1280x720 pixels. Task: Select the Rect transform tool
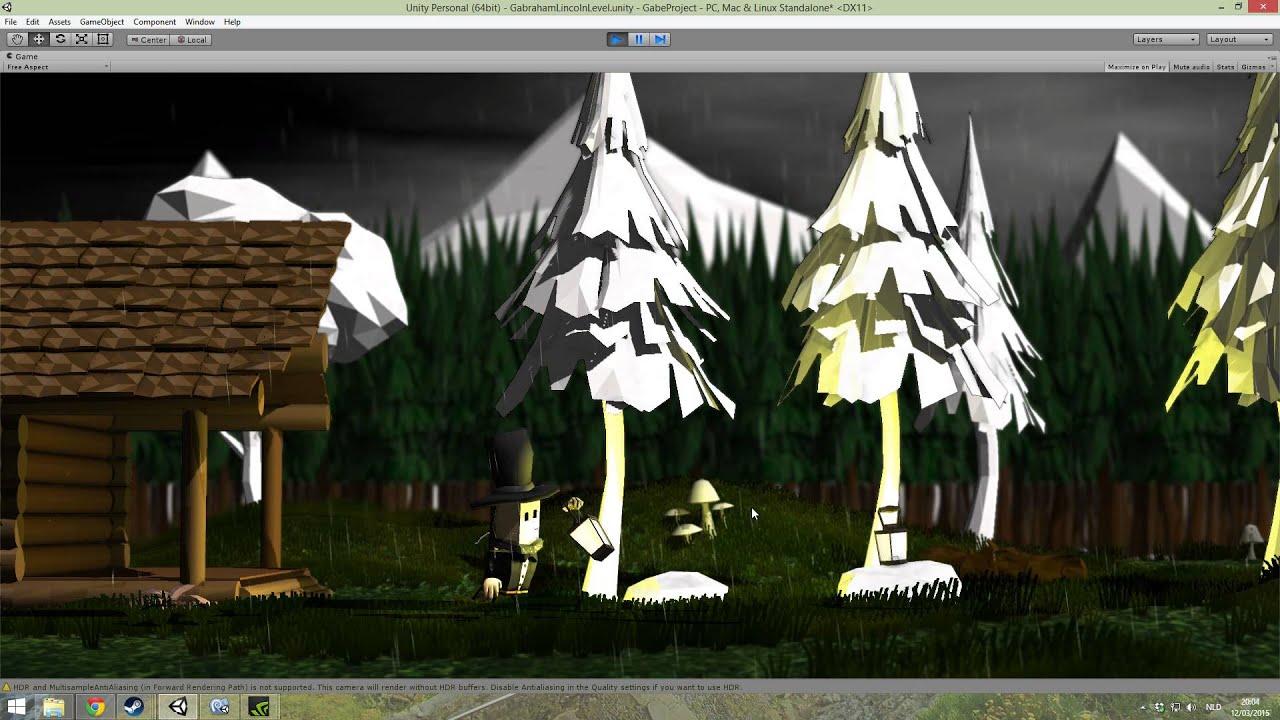(x=102, y=39)
